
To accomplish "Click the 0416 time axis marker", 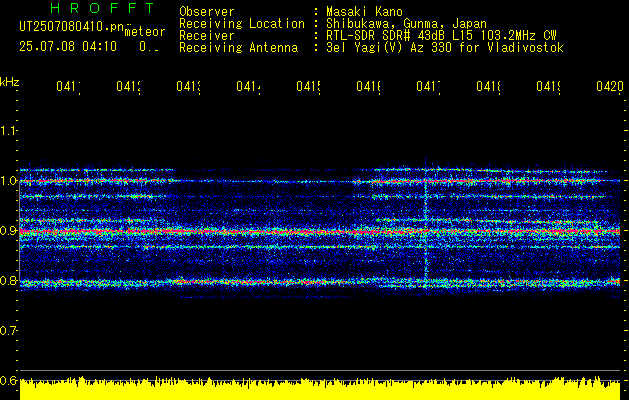I will 369,86.
